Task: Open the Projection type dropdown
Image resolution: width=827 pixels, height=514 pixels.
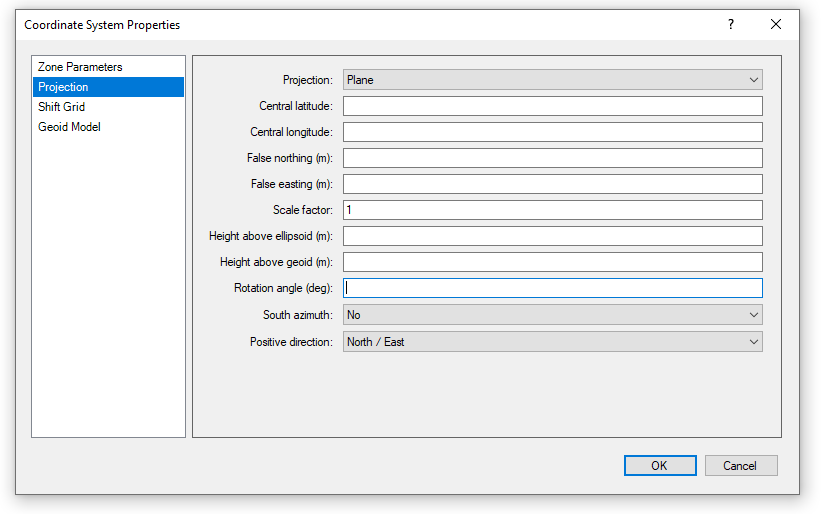Action: (x=552, y=80)
